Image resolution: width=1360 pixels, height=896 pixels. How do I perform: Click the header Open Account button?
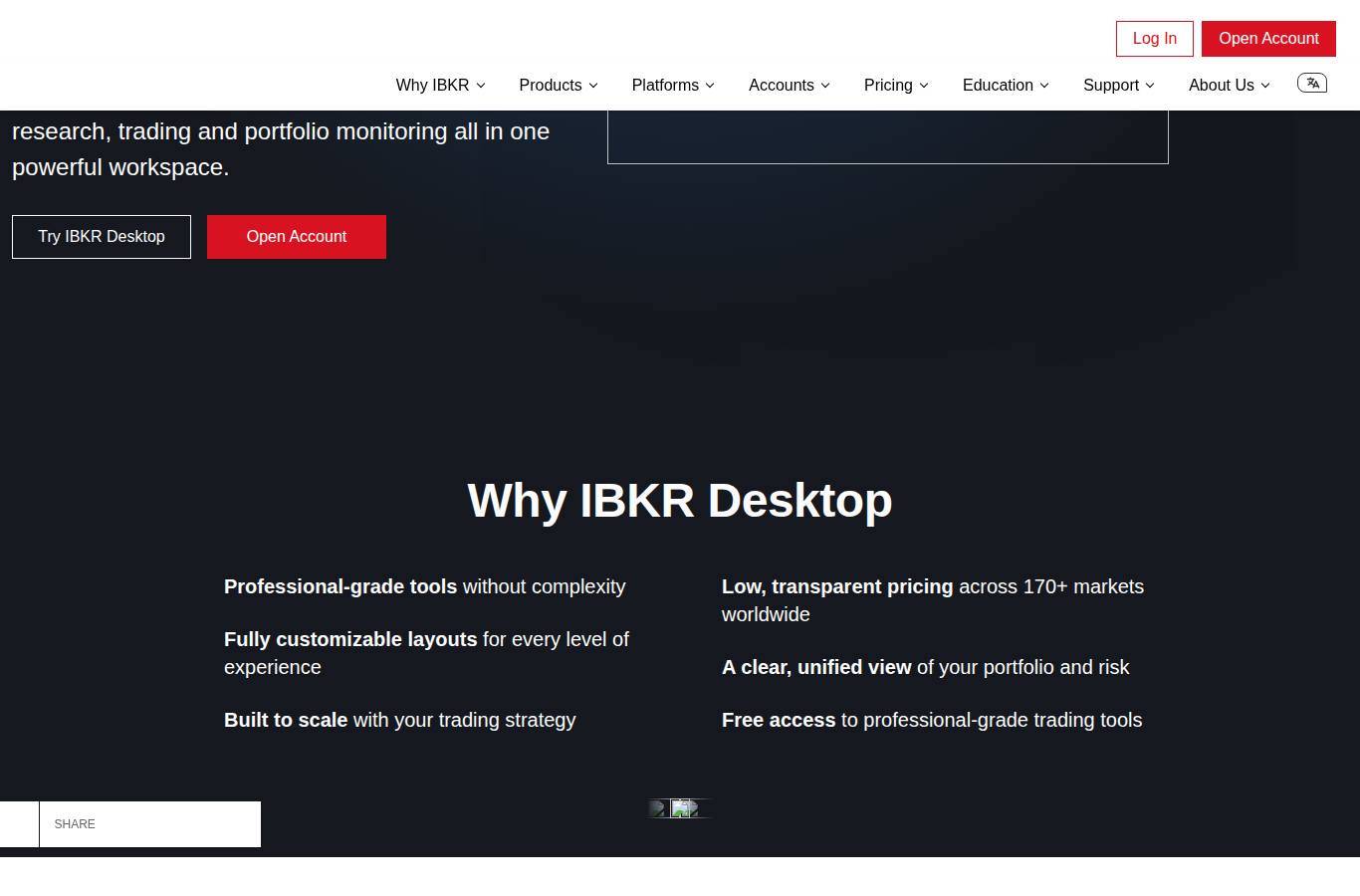click(1268, 38)
